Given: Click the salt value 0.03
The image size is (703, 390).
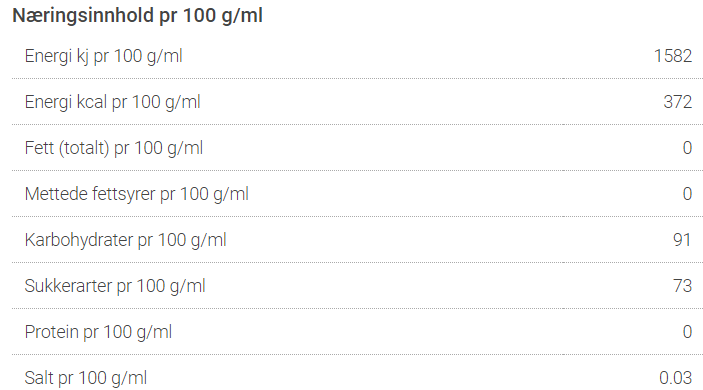Looking at the screenshot, I should [x=676, y=378].
